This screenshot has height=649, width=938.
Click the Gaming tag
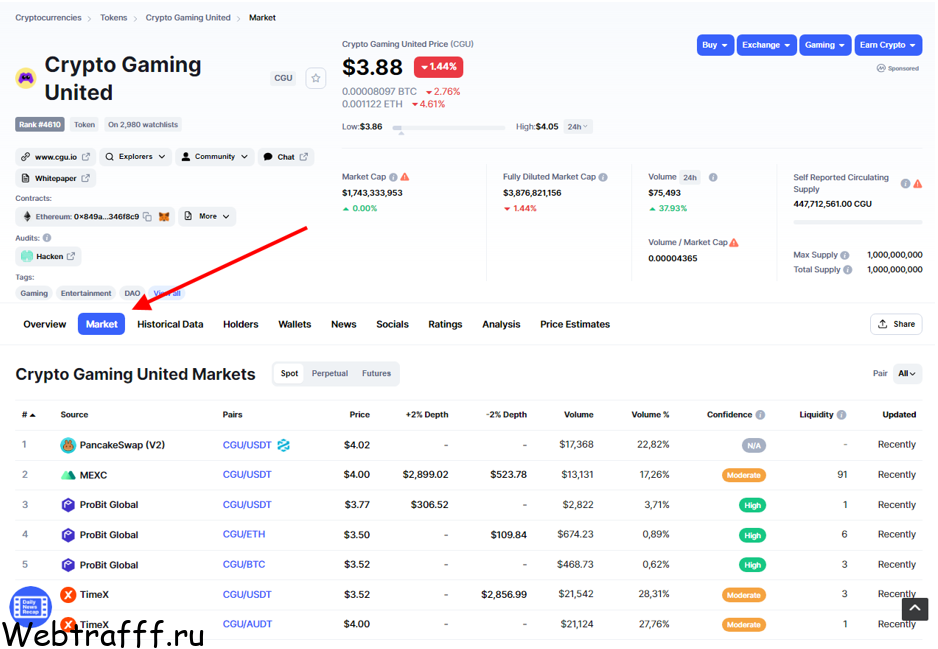coord(34,293)
